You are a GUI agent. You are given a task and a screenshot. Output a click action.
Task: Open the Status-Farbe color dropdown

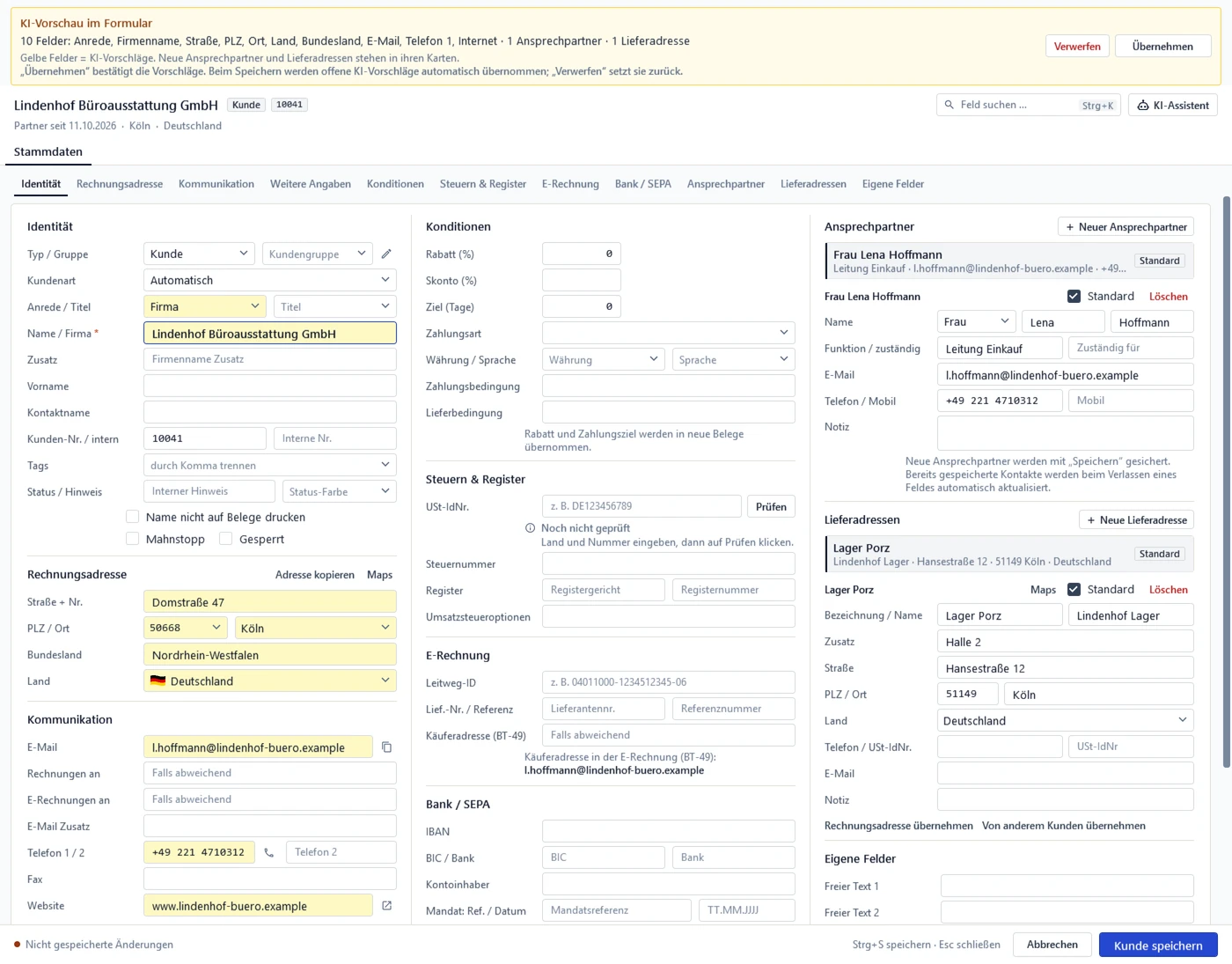pos(340,491)
